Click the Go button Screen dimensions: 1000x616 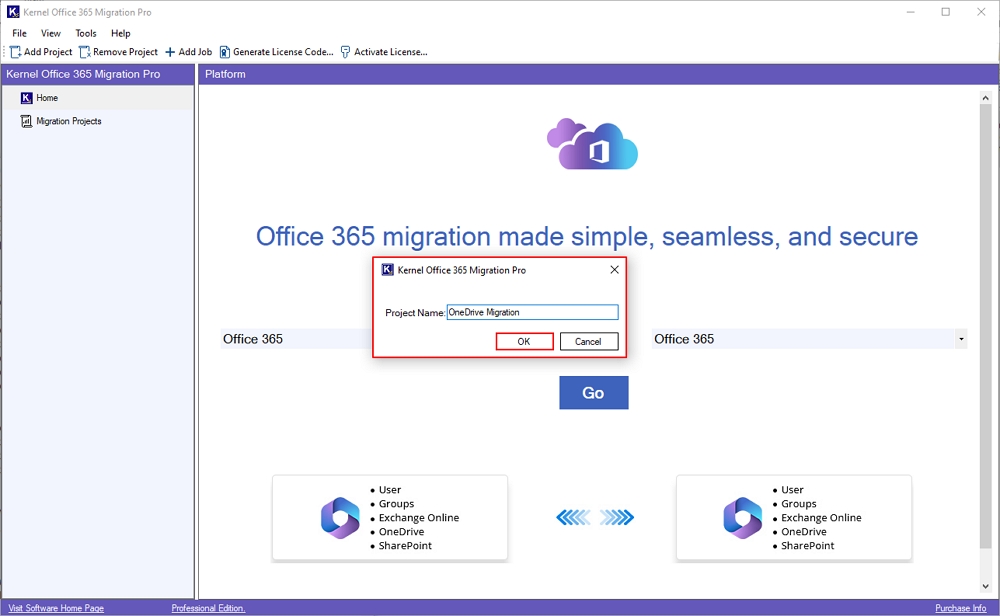click(593, 392)
